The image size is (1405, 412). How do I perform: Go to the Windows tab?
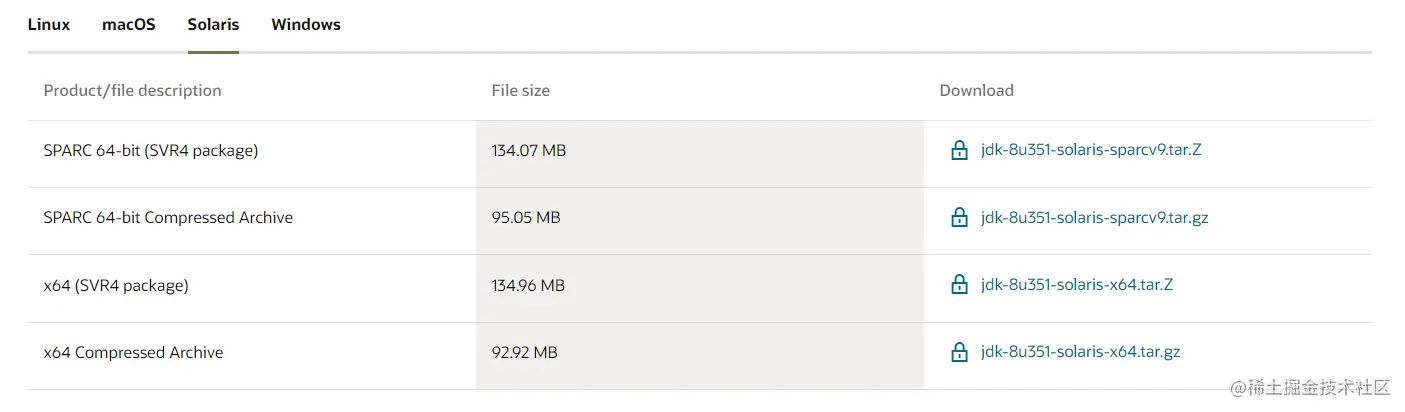pos(306,25)
